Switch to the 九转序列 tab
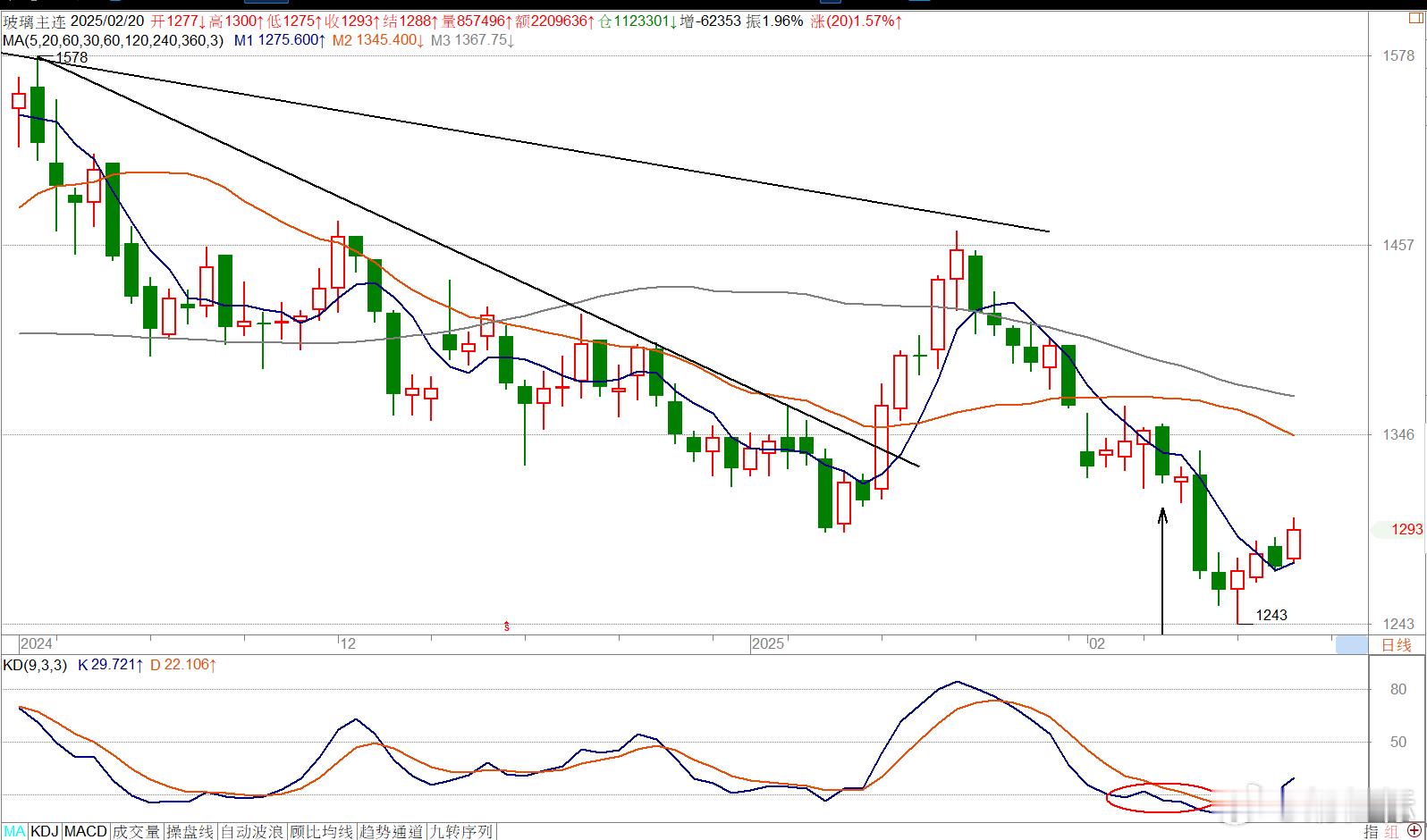The image size is (1427, 840). coord(461,832)
